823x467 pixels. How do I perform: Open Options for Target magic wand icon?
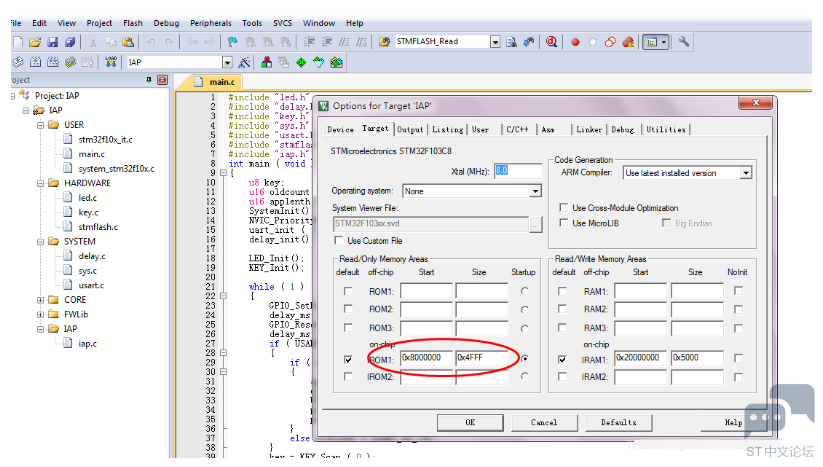pyautogui.click(x=244, y=62)
